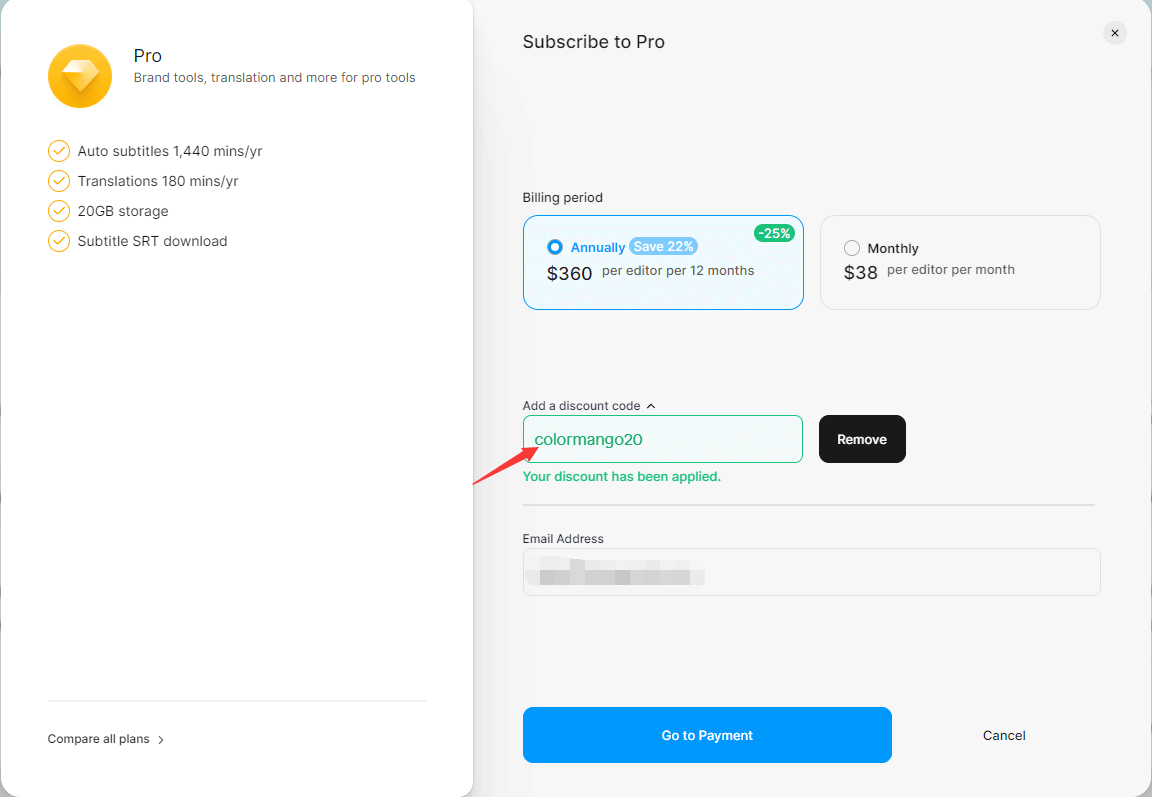The height and width of the screenshot is (797, 1152).
Task: Open Compare all plans link
Action: [x=99, y=739]
